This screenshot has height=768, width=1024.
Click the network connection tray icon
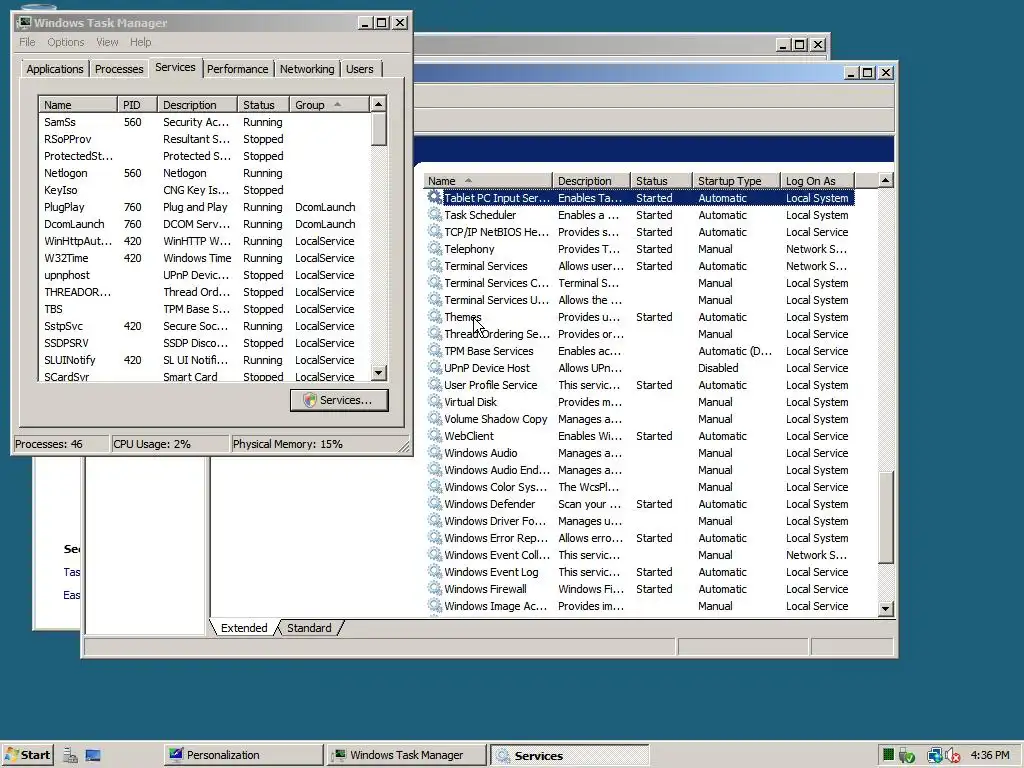(x=935, y=756)
